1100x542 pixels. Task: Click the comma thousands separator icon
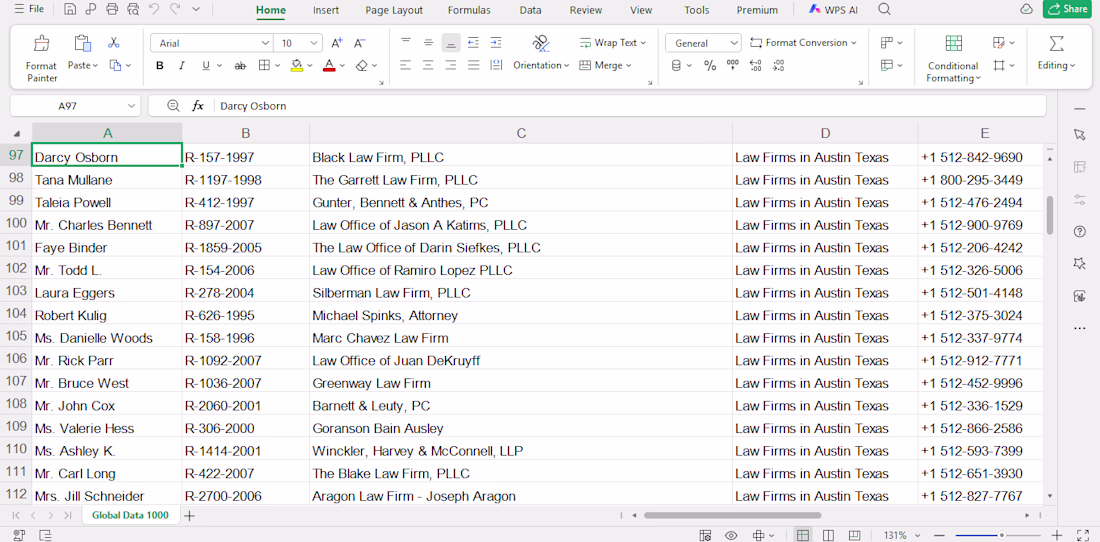click(x=733, y=65)
